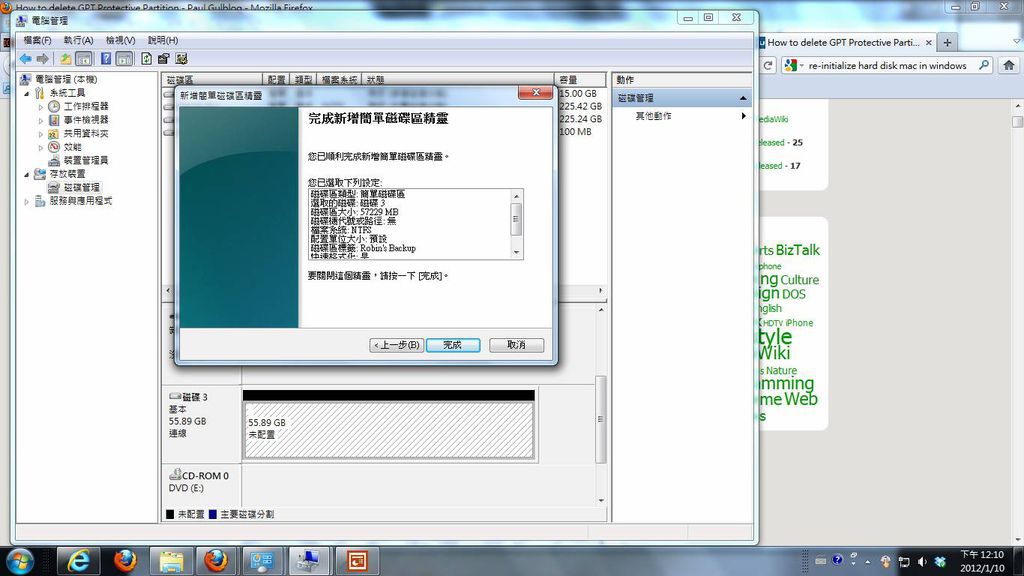The image size is (1024, 576).
Task: Click the Firefox home icon
Action: pos(1009,65)
